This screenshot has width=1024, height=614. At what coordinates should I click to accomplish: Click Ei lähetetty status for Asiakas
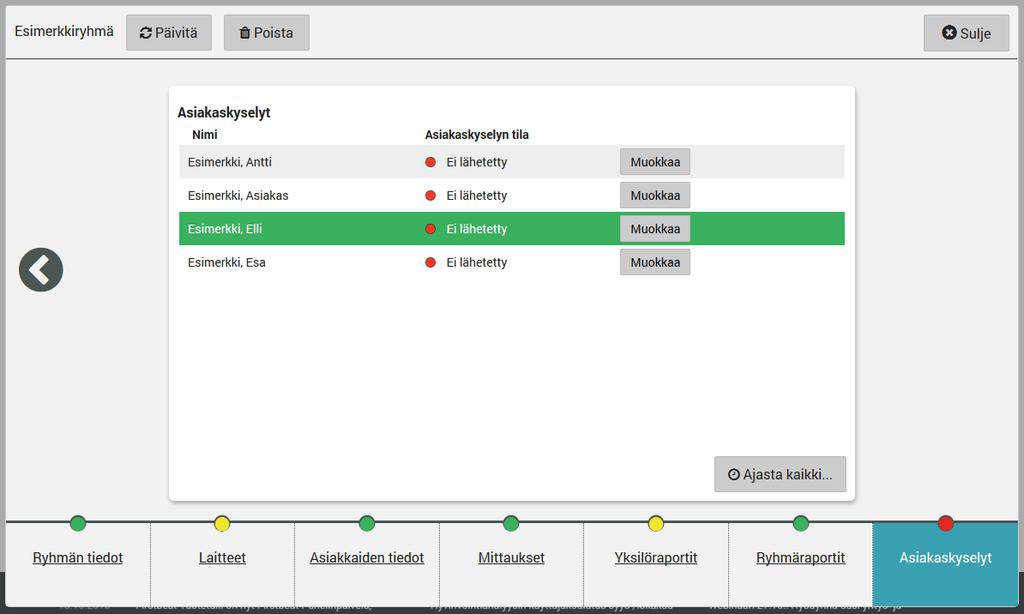pyautogui.click(x=476, y=195)
